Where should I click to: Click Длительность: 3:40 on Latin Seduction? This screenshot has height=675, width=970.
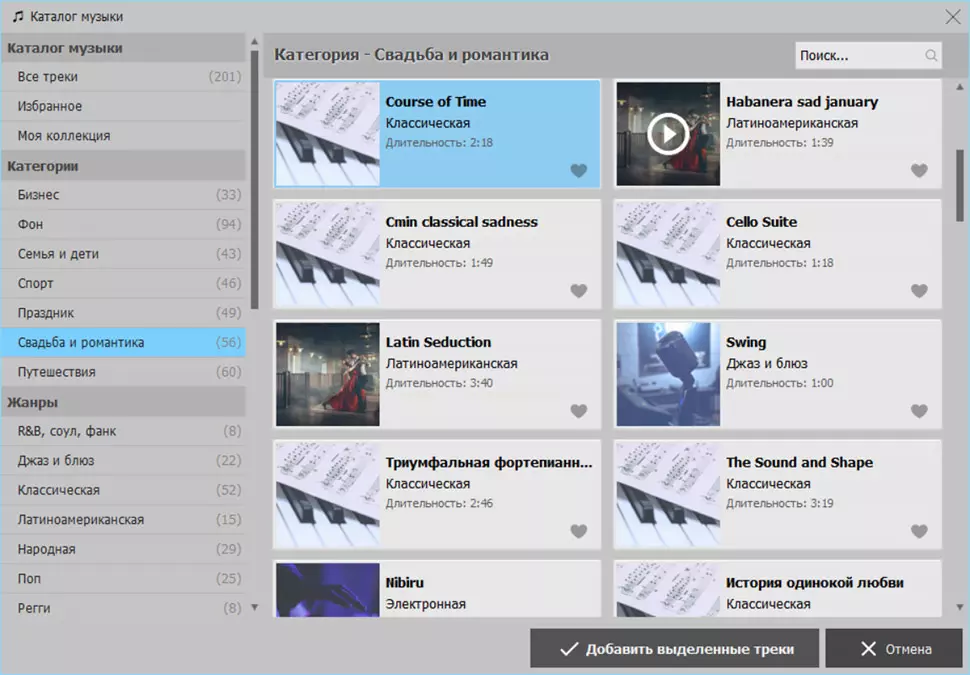pyautogui.click(x=439, y=383)
